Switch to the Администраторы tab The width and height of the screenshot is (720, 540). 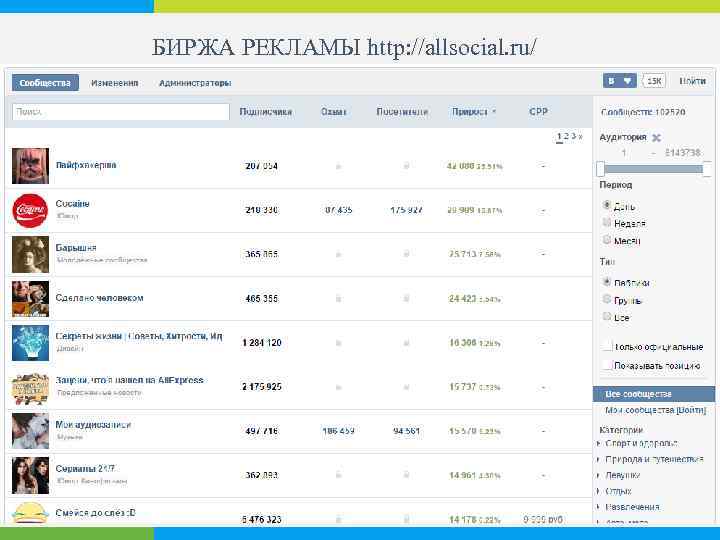[195, 83]
